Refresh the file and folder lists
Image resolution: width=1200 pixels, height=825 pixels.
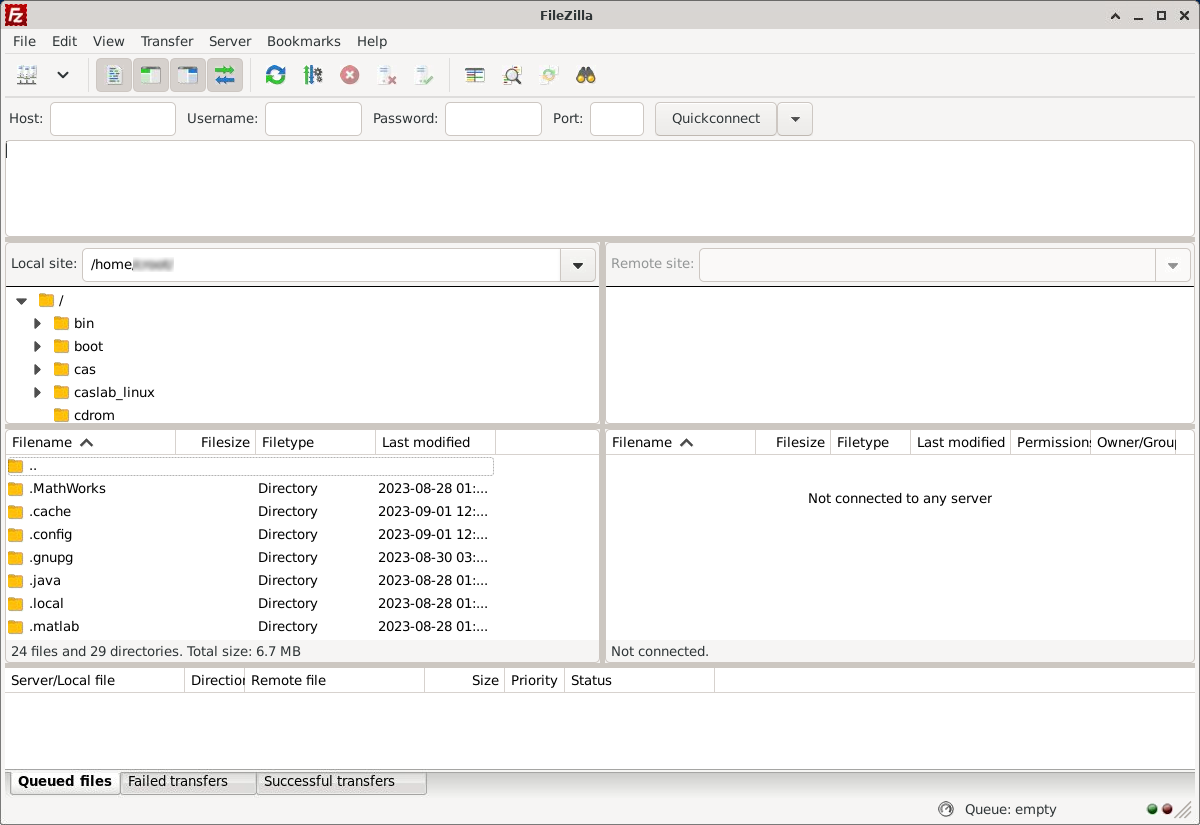coord(276,75)
